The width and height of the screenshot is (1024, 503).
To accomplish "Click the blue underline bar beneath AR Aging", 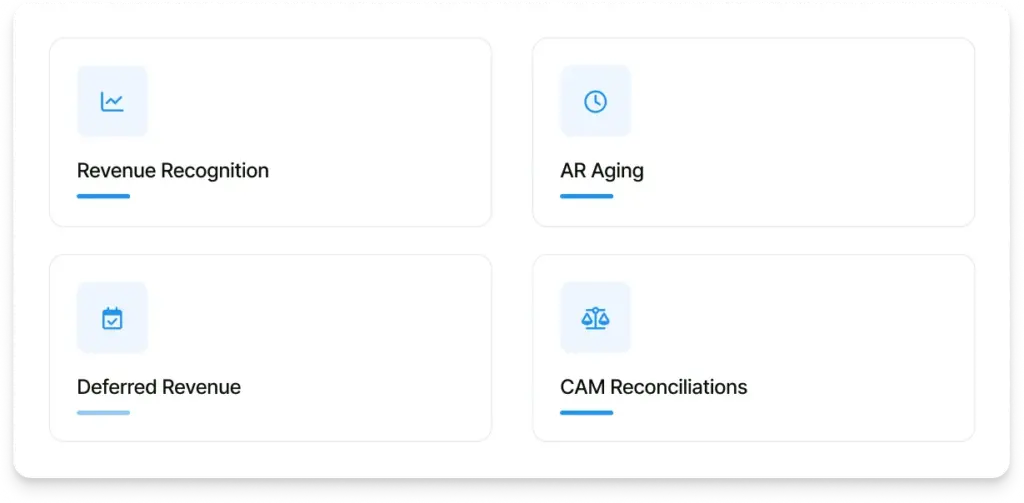I will 586,196.
